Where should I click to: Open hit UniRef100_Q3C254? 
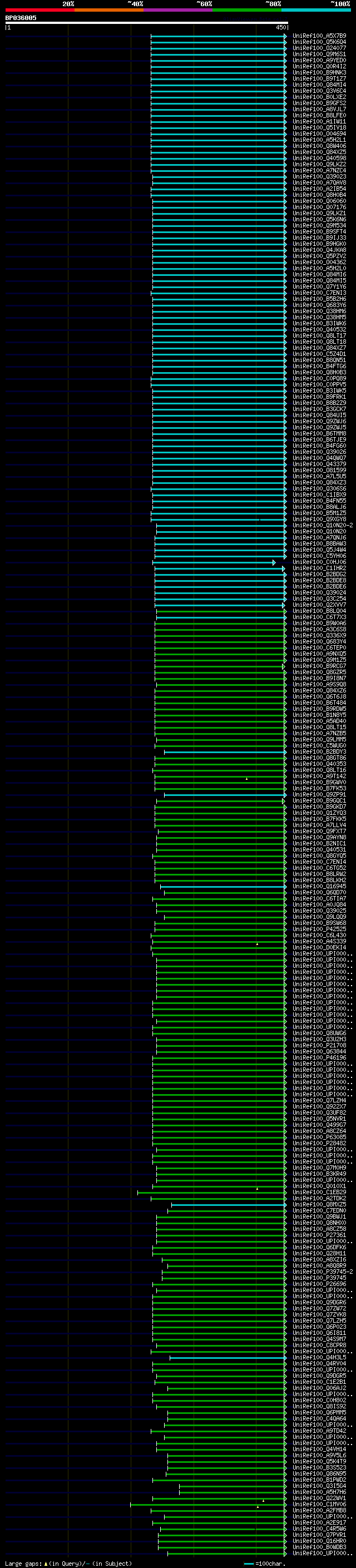pyautogui.click(x=319, y=598)
